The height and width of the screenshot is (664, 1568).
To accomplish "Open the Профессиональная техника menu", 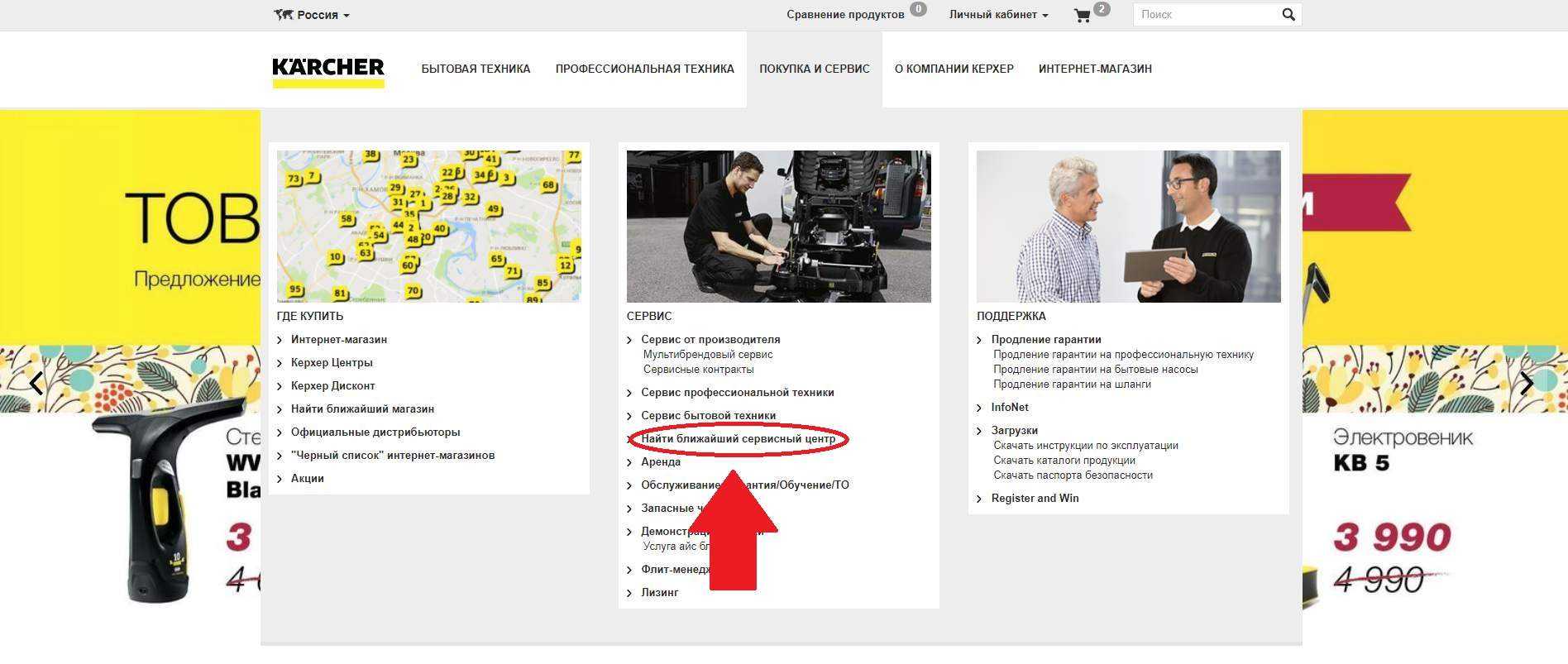I will click(644, 69).
